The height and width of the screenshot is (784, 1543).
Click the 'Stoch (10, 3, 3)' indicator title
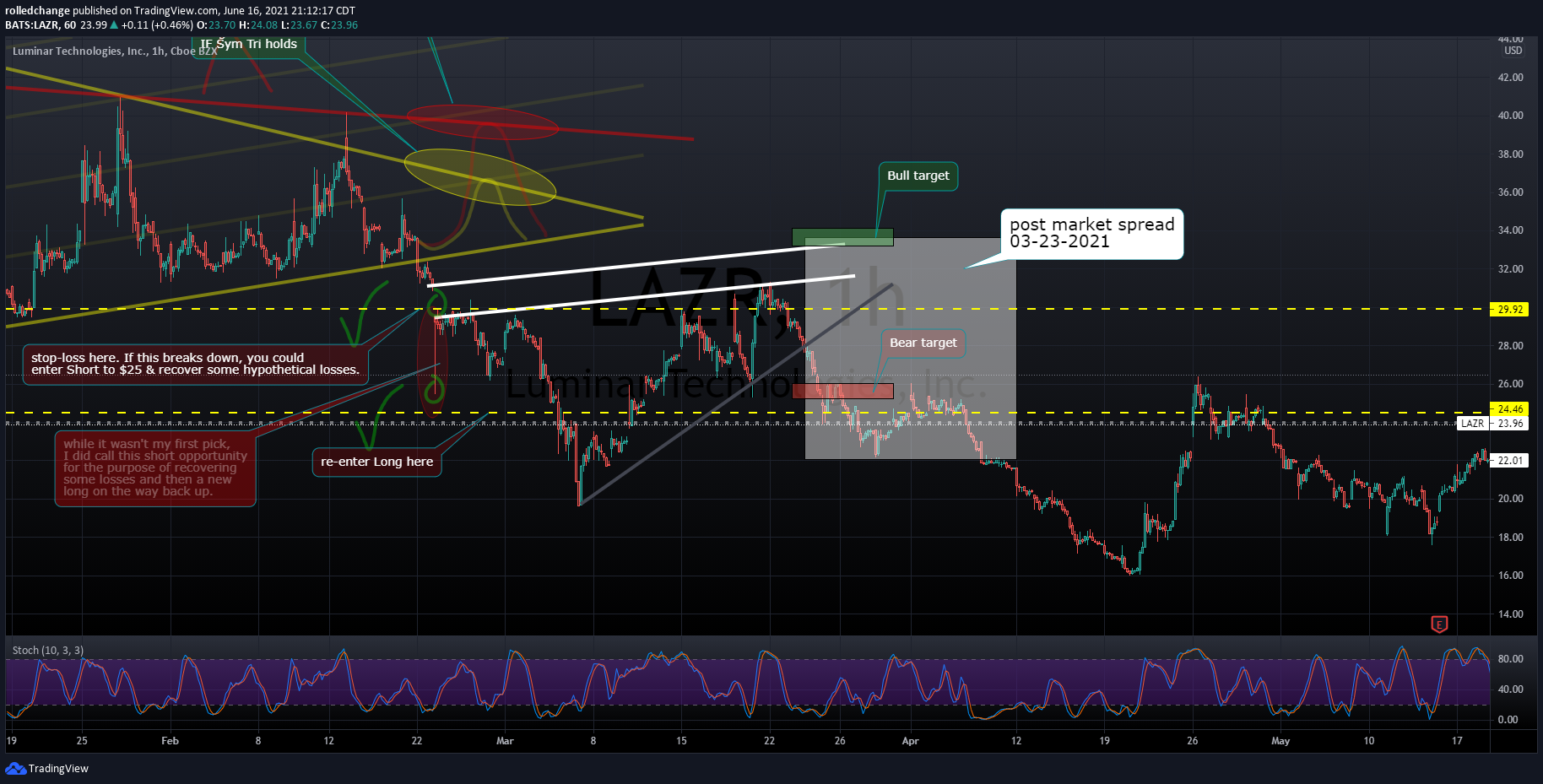[47, 650]
